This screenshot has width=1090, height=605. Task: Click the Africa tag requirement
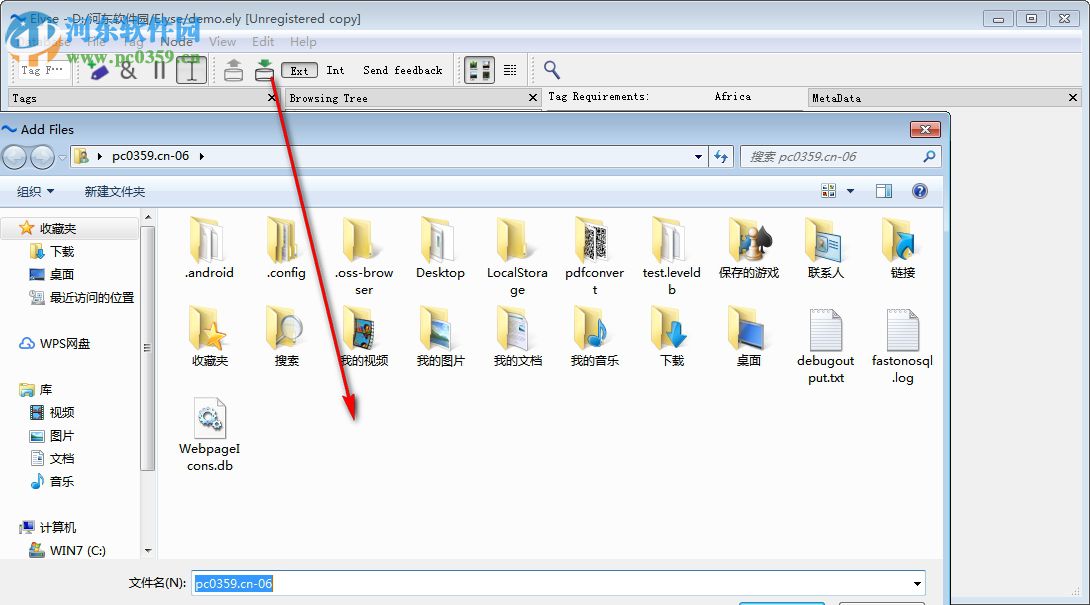click(733, 97)
